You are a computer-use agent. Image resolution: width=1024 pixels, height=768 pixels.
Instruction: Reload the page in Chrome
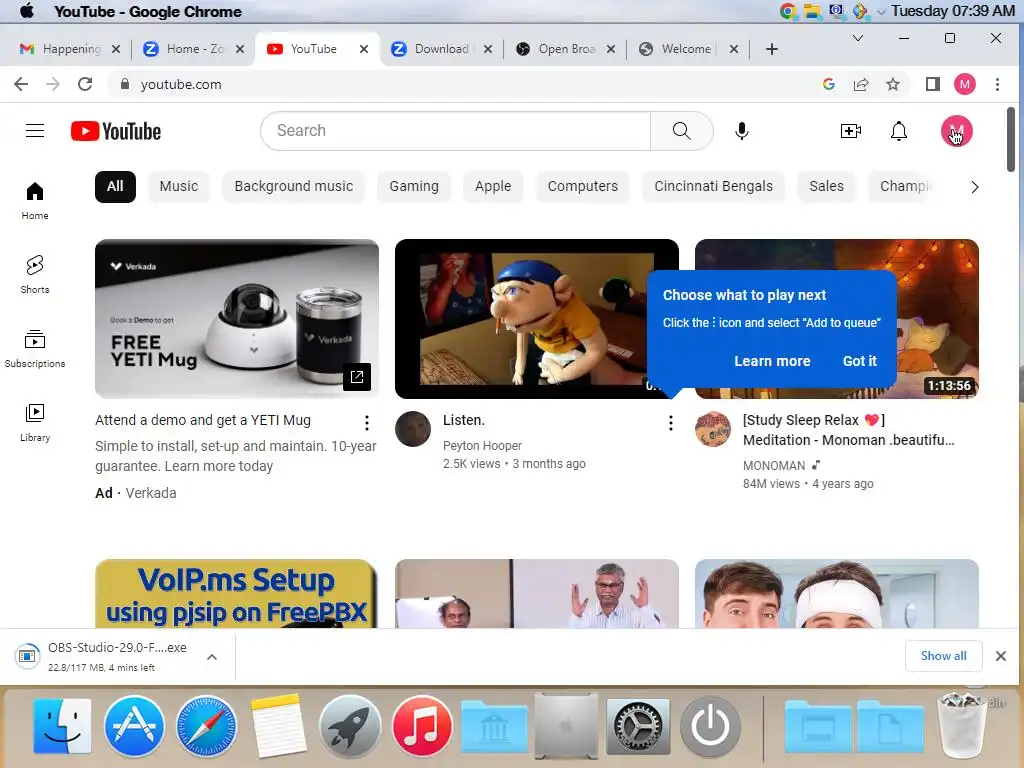tap(85, 84)
